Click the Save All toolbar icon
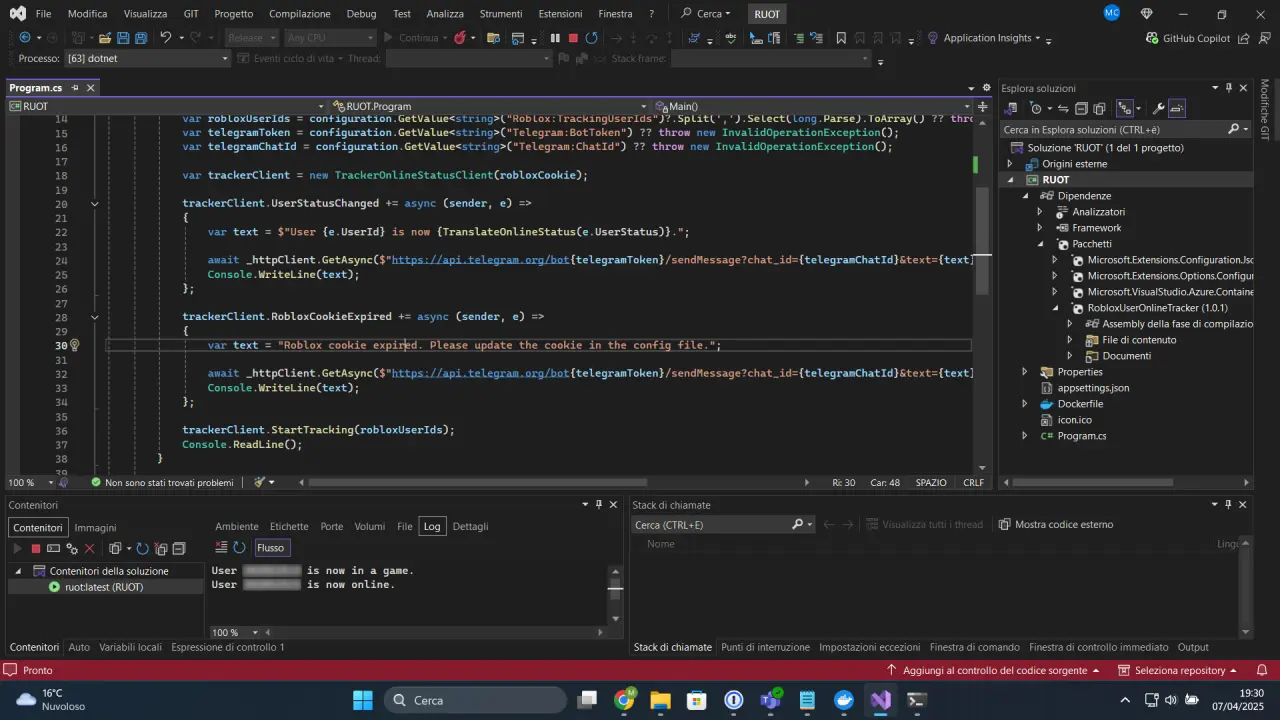Image resolution: width=1280 pixels, height=720 pixels. [141, 38]
